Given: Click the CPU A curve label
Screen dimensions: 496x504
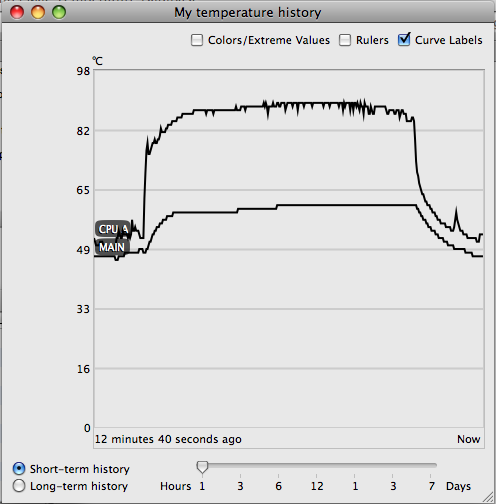Looking at the screenshot, I should [113, 229].
